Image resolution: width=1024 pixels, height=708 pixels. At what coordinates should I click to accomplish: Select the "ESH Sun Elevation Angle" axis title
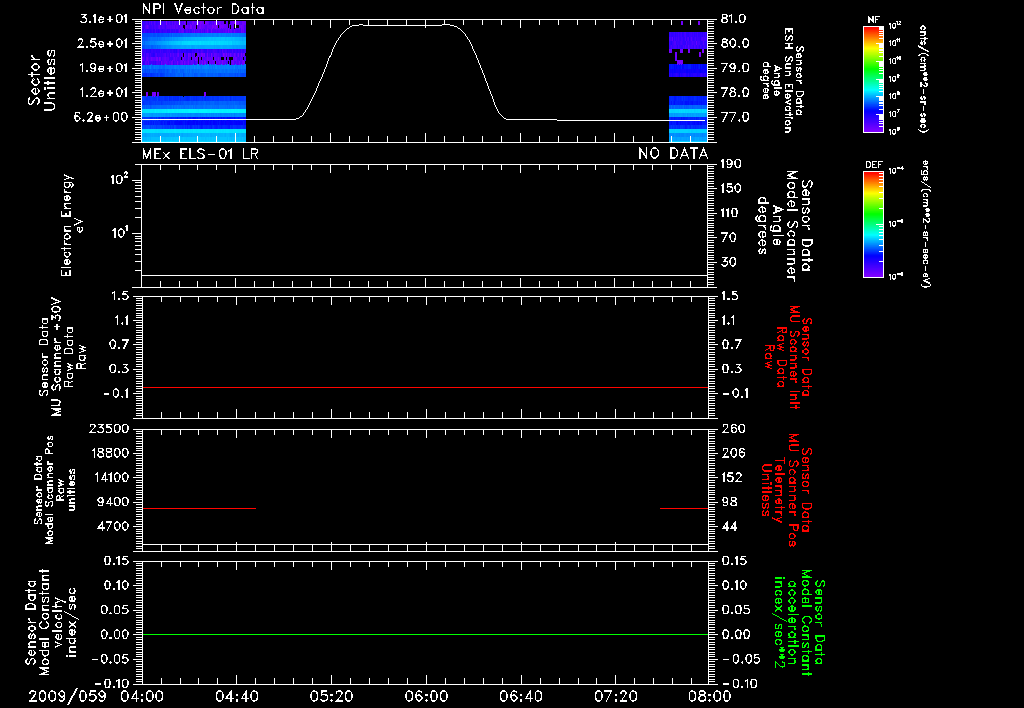pos(782,80)
